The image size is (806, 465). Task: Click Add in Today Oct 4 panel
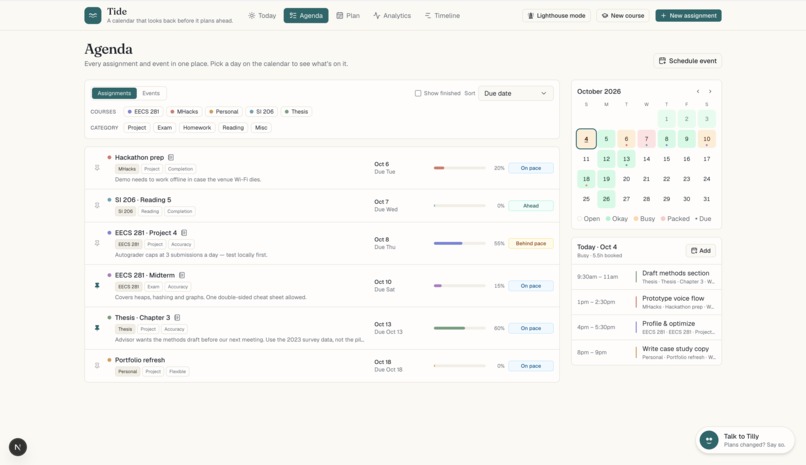[700, 250]
